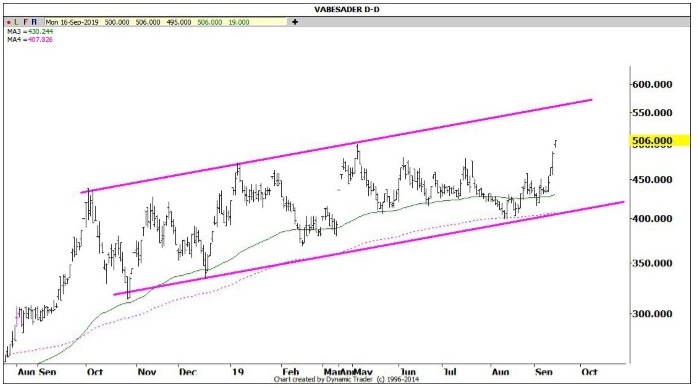This screenshot has height=387, width=697.
Task: Click the Jul label on the time axis
Action: pyautogui.click(x=450, y=371)
